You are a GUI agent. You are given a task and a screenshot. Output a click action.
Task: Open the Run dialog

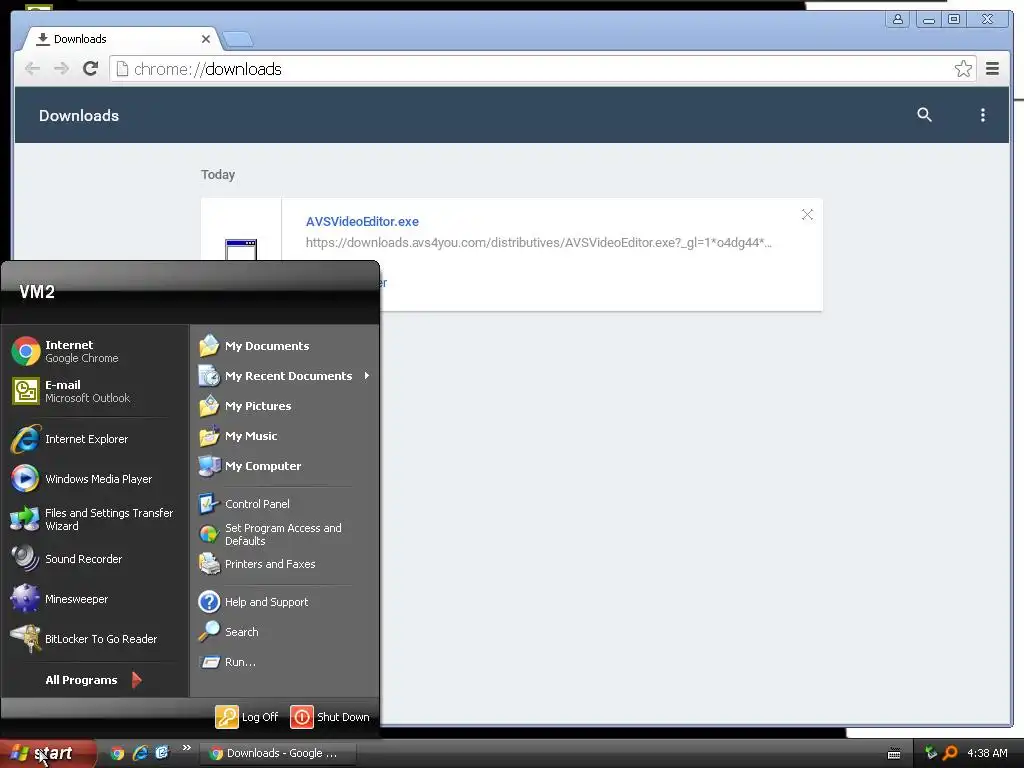tap(285, 662)
